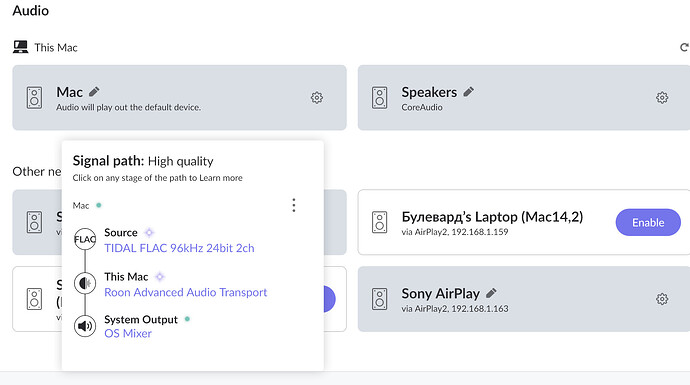Screen dimensions: 690x385
Task: Select the Sony AirPlay device card
Action: tap(524, 299)
